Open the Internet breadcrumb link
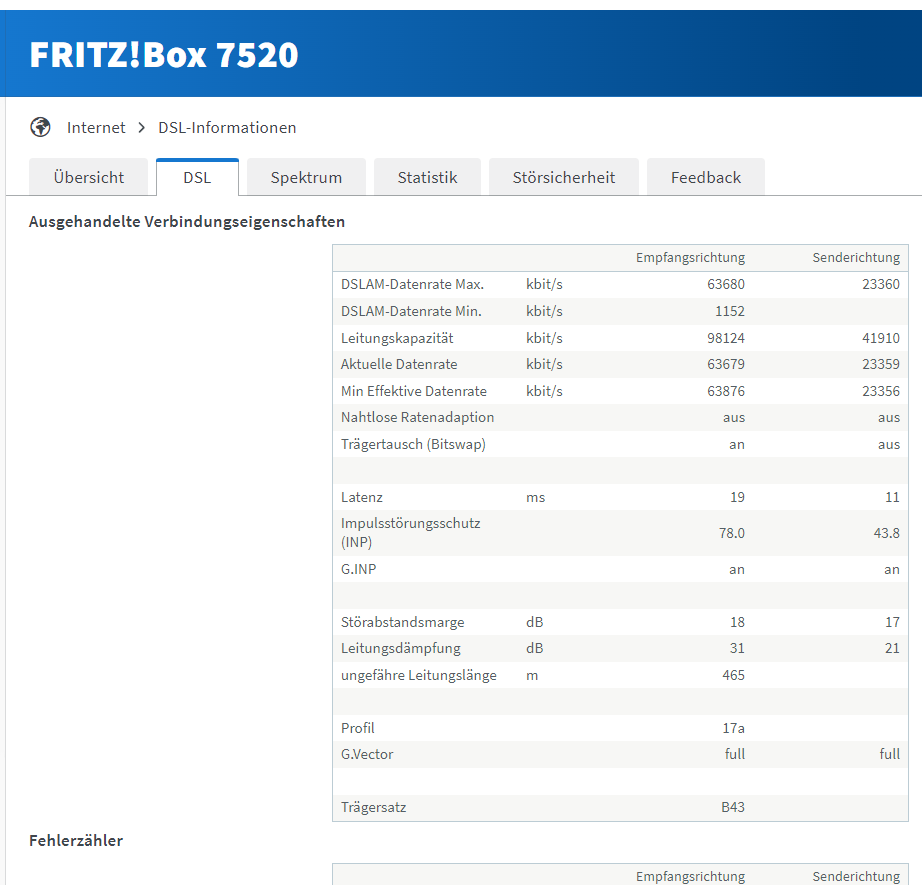 coord(96,128)
